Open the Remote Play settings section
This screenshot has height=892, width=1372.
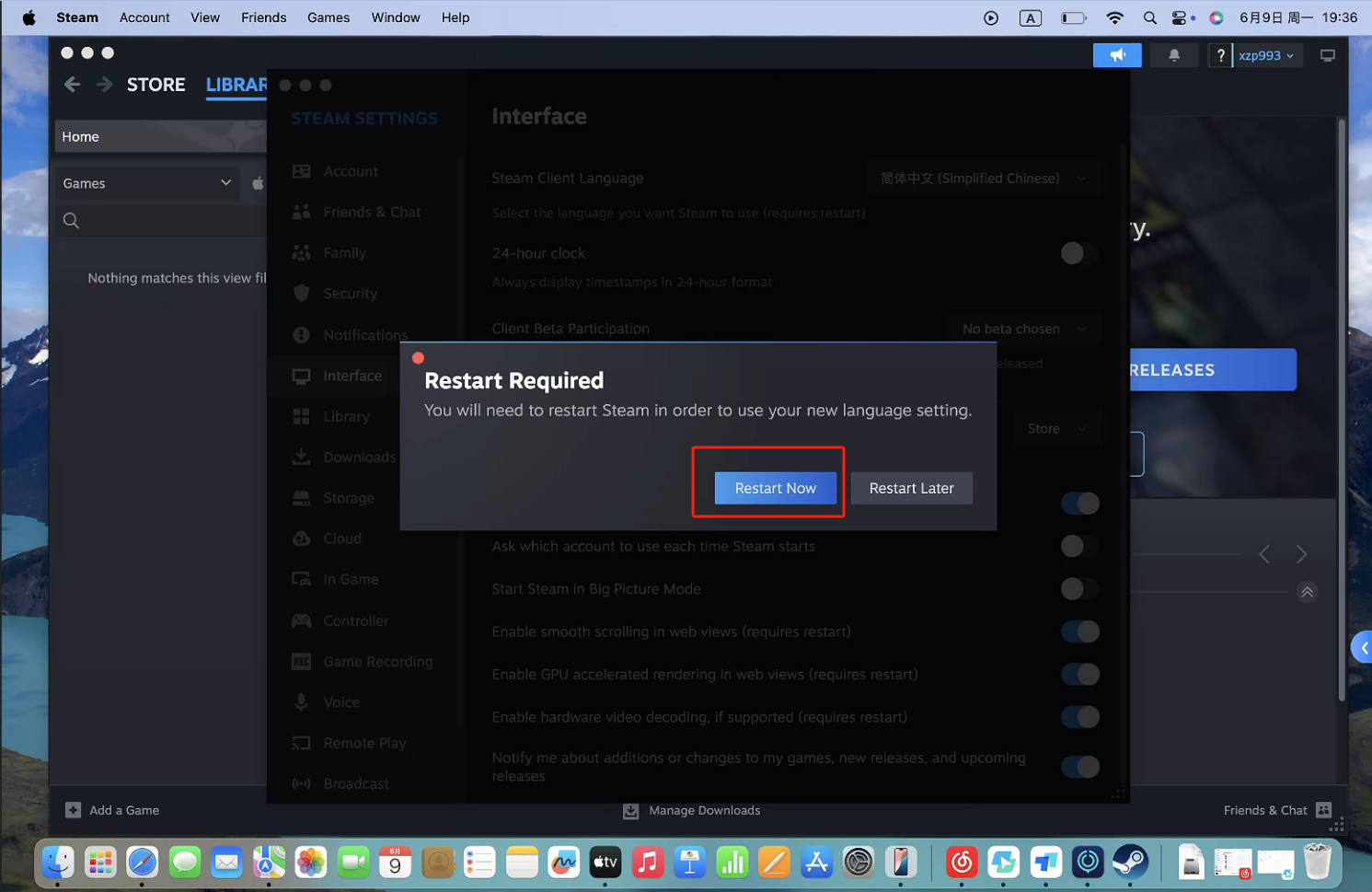pos(364,743)
